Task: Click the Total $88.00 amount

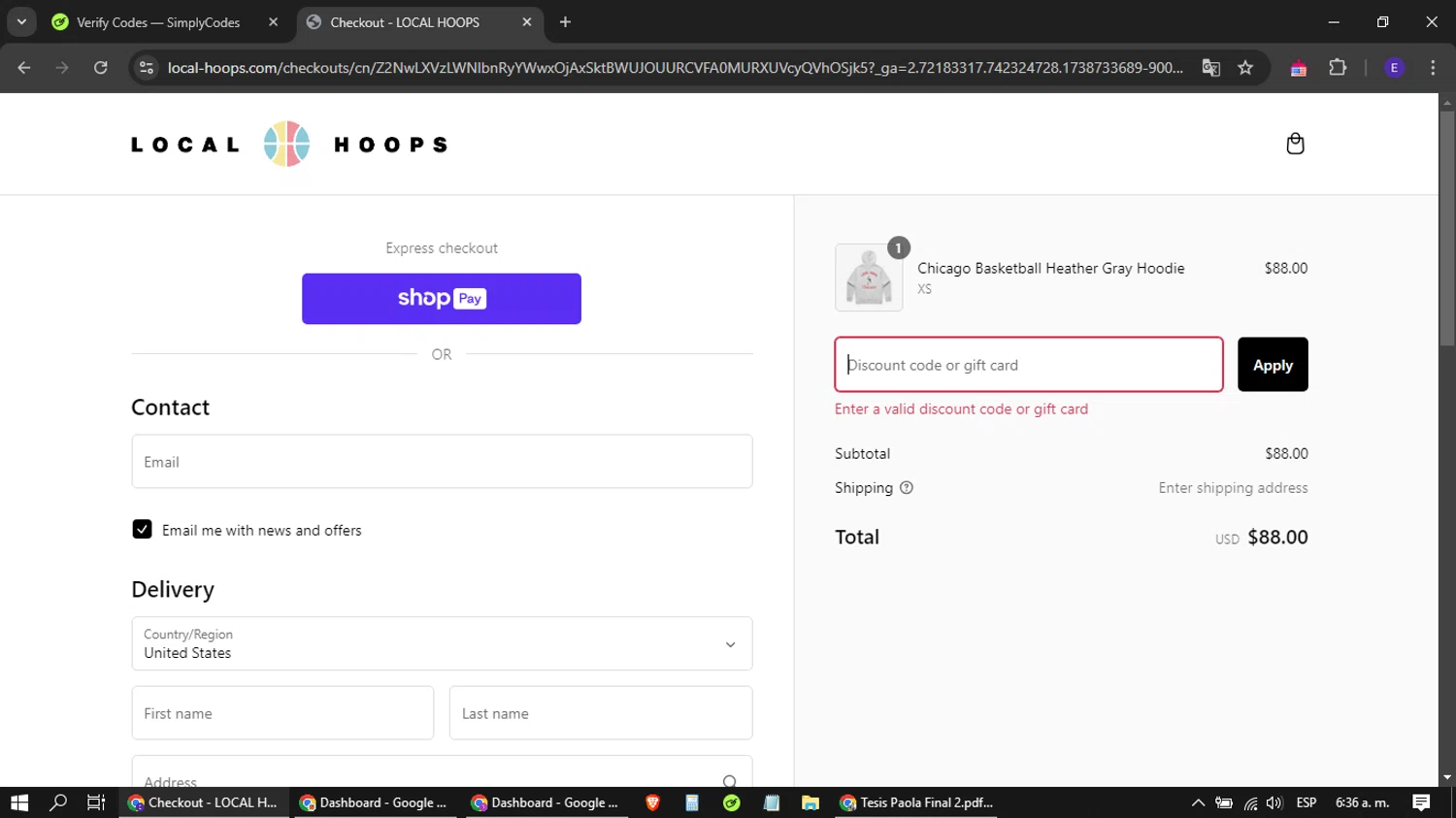Action: coord(1277,538)
